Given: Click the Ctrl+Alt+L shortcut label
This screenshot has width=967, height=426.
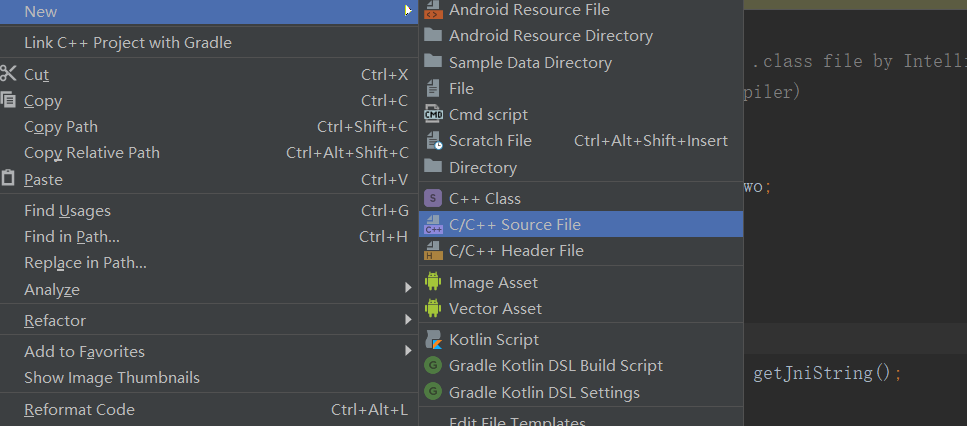Looking at the screenshot, I should pyautogui.click(x=369, y=409).
